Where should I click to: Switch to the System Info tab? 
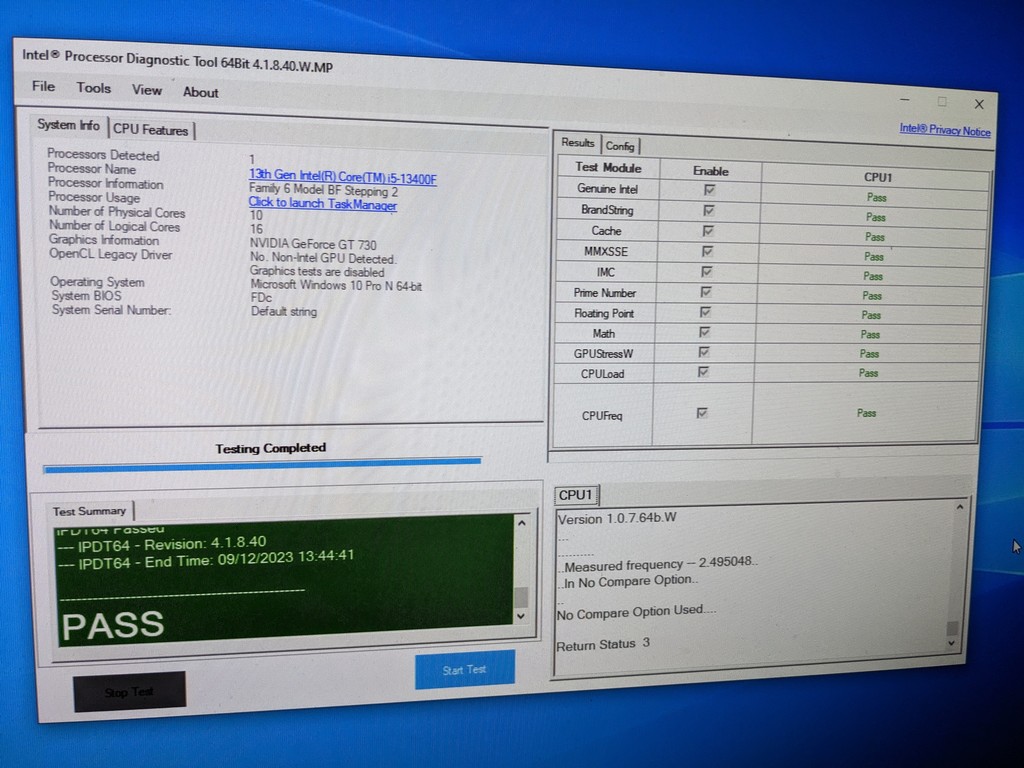tap(68, 125)
